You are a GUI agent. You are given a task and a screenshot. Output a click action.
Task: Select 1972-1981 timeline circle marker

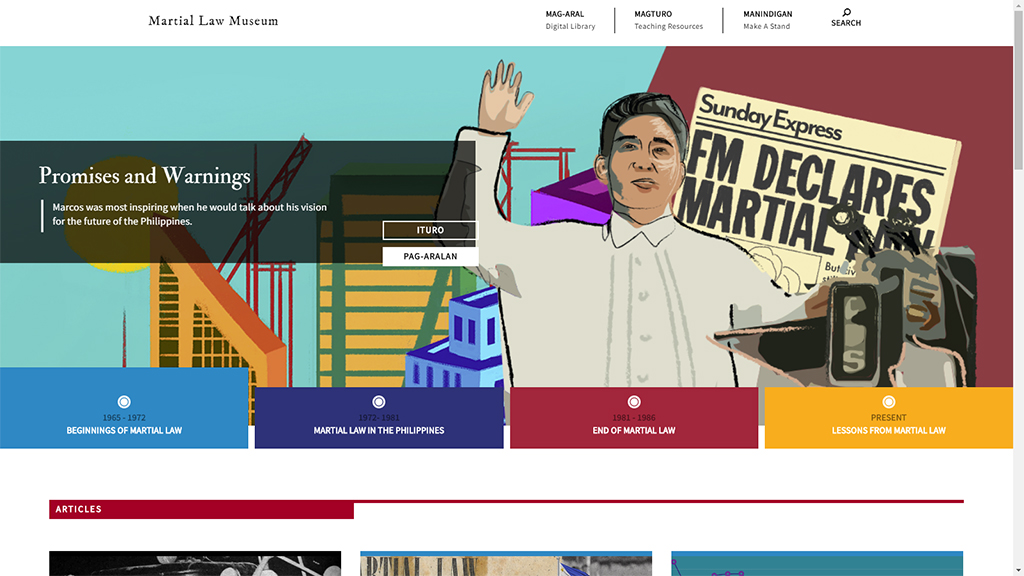click(379, 402)
